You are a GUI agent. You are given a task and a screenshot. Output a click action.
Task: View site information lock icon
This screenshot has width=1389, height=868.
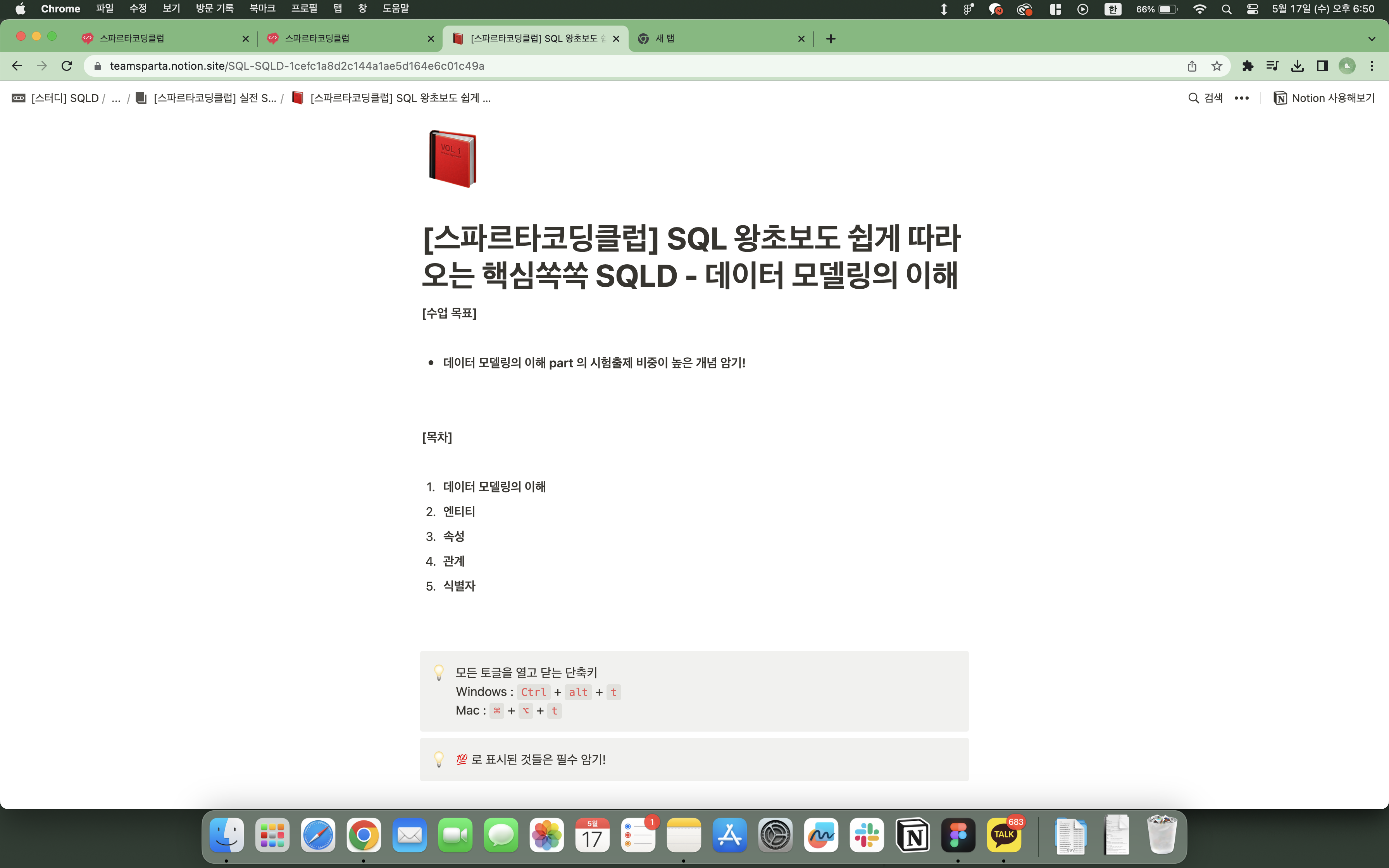[98, 66]
